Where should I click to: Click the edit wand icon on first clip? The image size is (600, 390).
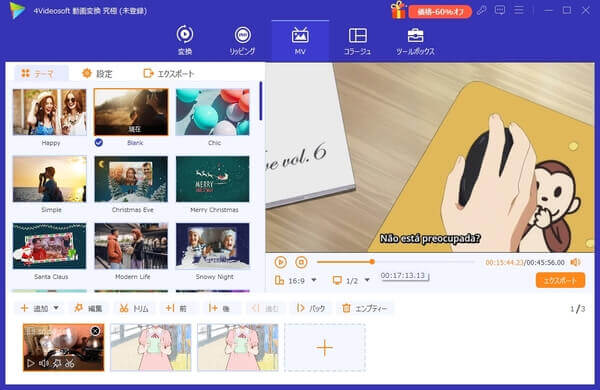point(57,363)
